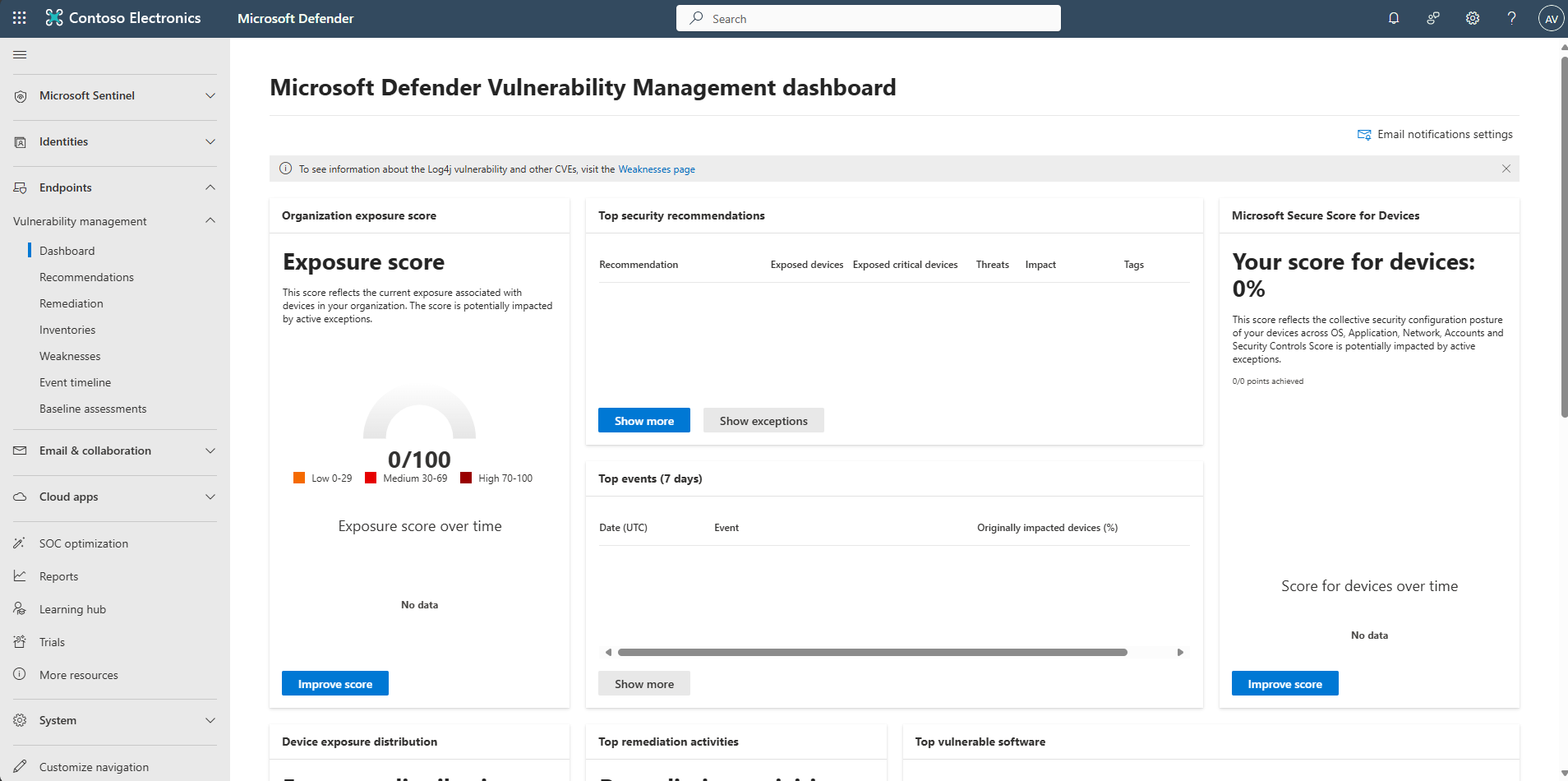Screen dimensions: 1568x781
Task: Dismiss the Log4j information banner
Action: tap(1506, 169)
